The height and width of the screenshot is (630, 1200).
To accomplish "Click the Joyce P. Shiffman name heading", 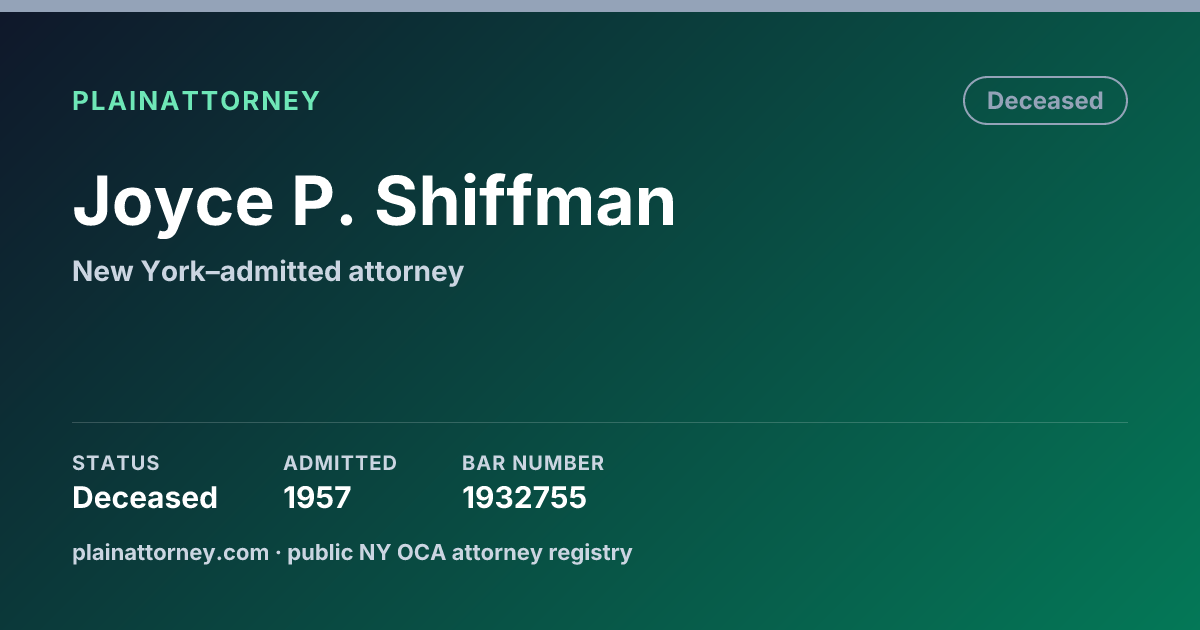I will coord(374,201).
